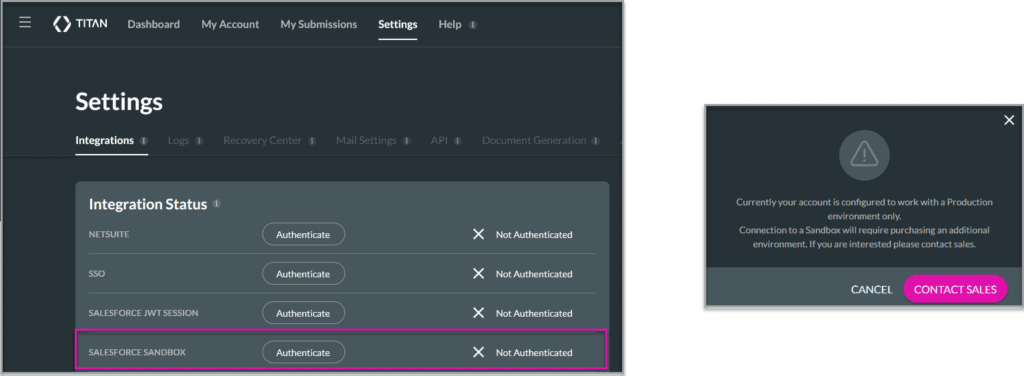Viewport: 1024px width, 376px height.
Task: Switch to the API tab
Action: [x=440, y=140]
